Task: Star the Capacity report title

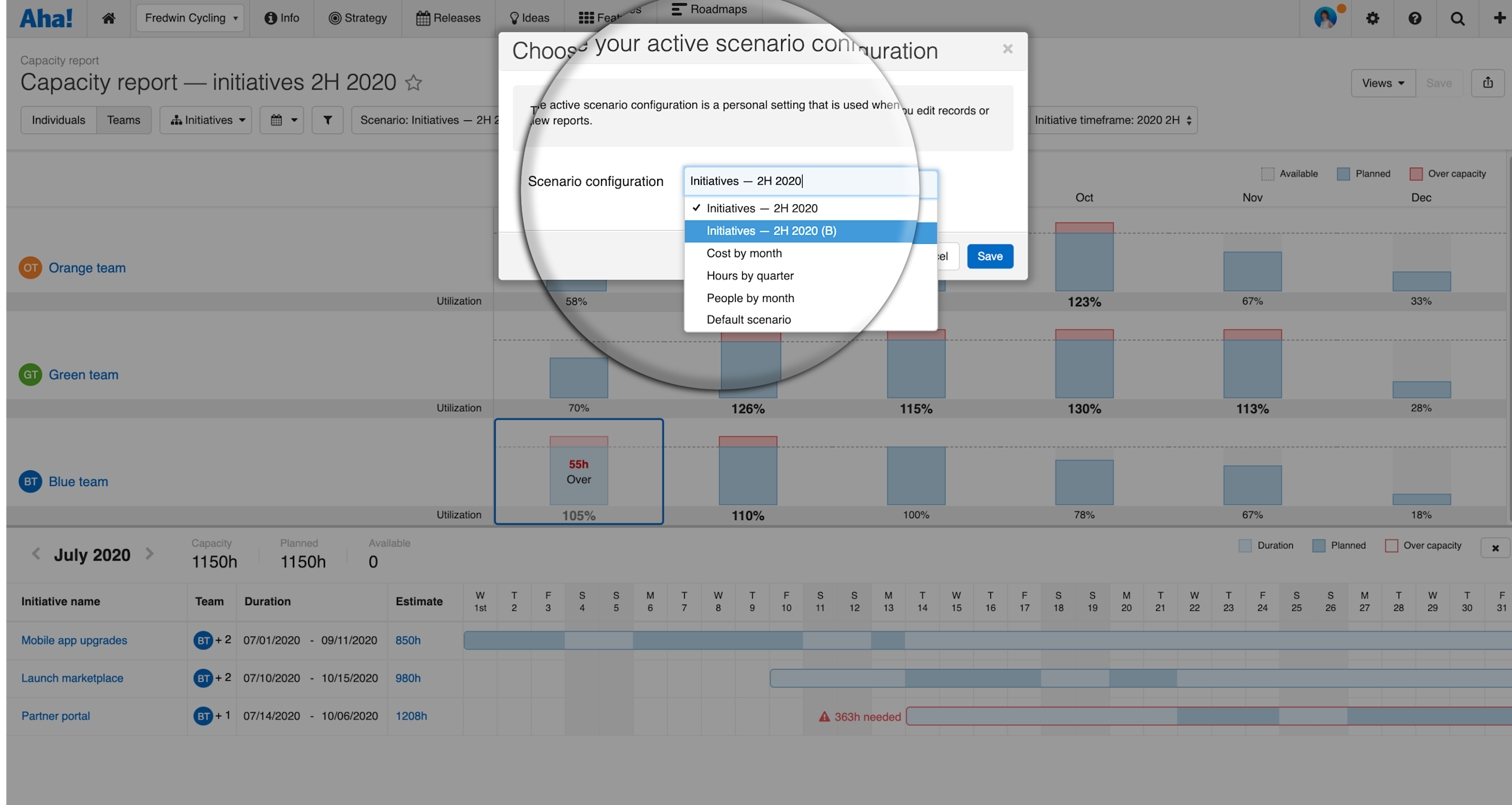Action: 414,83
